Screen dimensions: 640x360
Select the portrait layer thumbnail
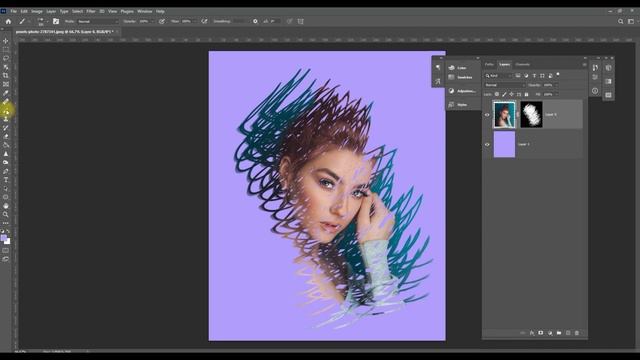coord(504,115)
